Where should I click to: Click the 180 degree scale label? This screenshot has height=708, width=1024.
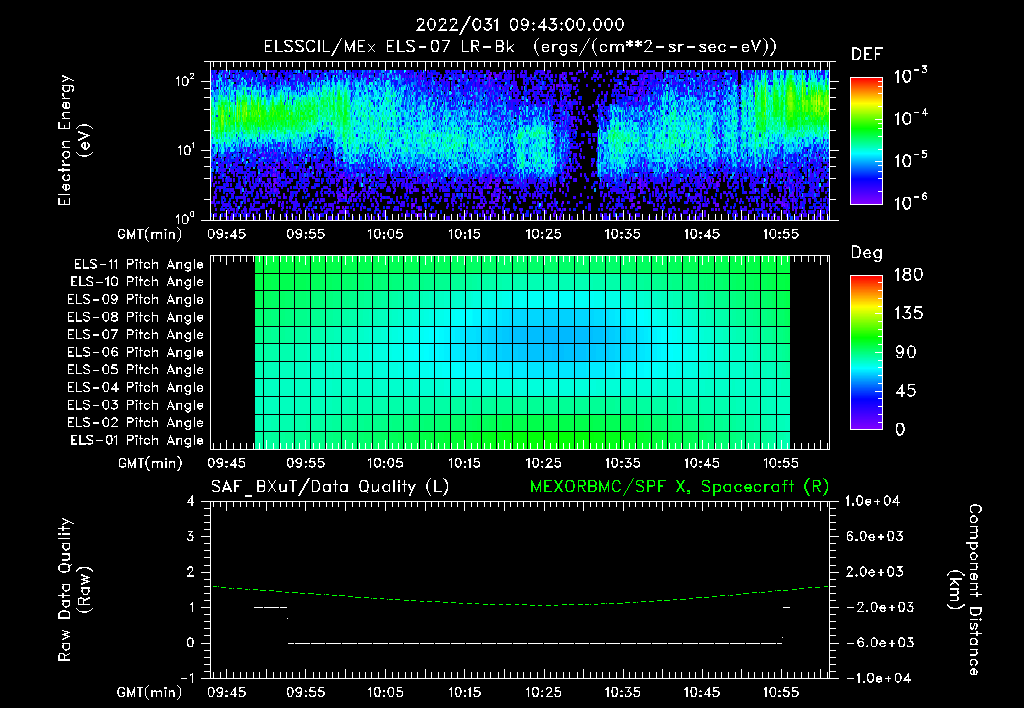coord(908,274)
